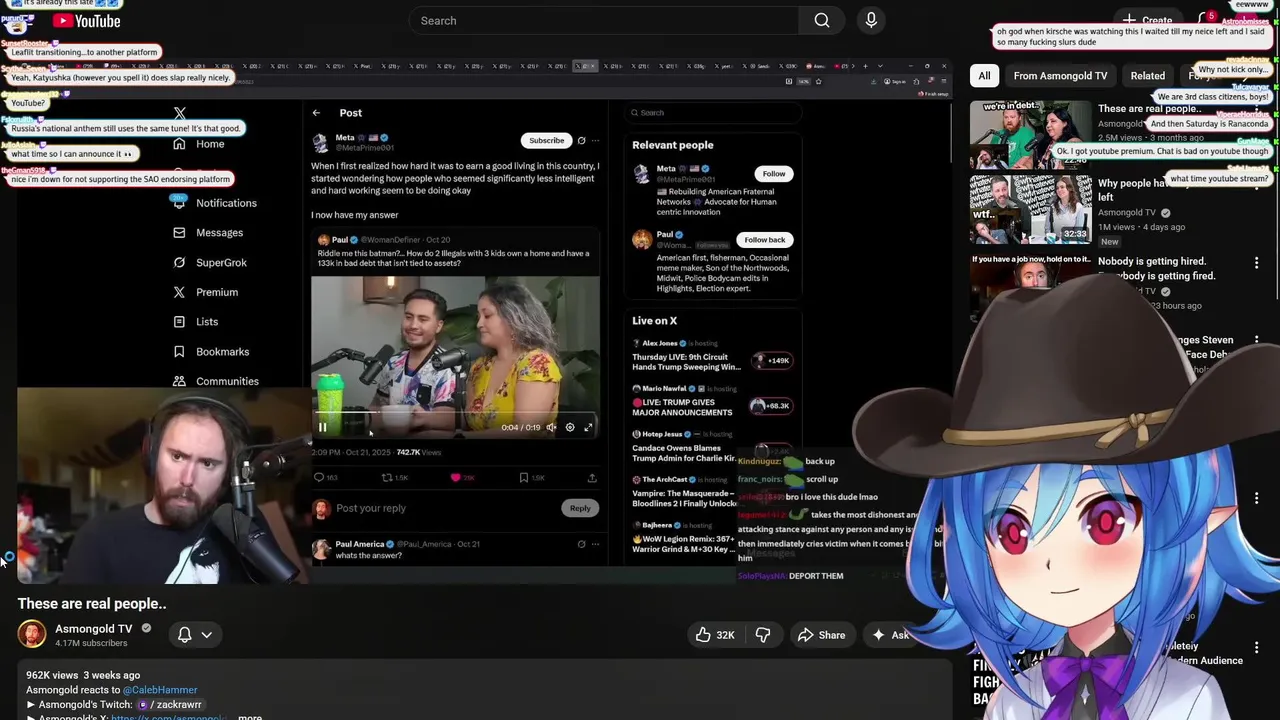This screenshot has width=1280, height=720.
Task: Enter fullscreen on the embedded X video
Action: point(588,428)
